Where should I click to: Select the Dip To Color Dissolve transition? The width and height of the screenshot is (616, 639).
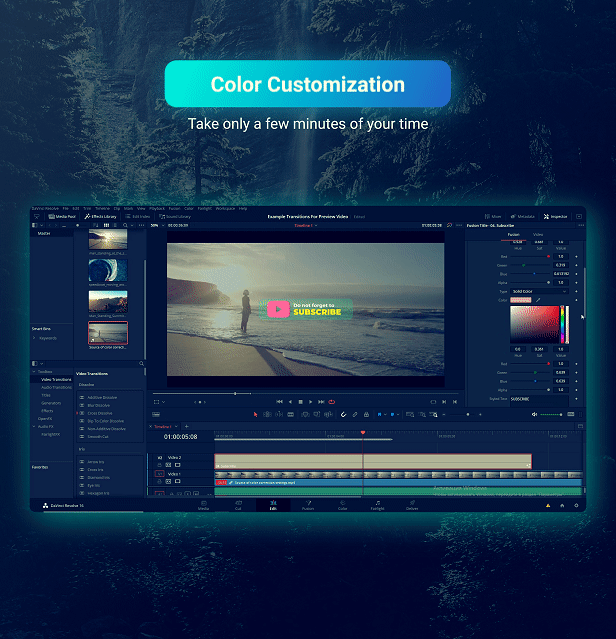[106, 421]
